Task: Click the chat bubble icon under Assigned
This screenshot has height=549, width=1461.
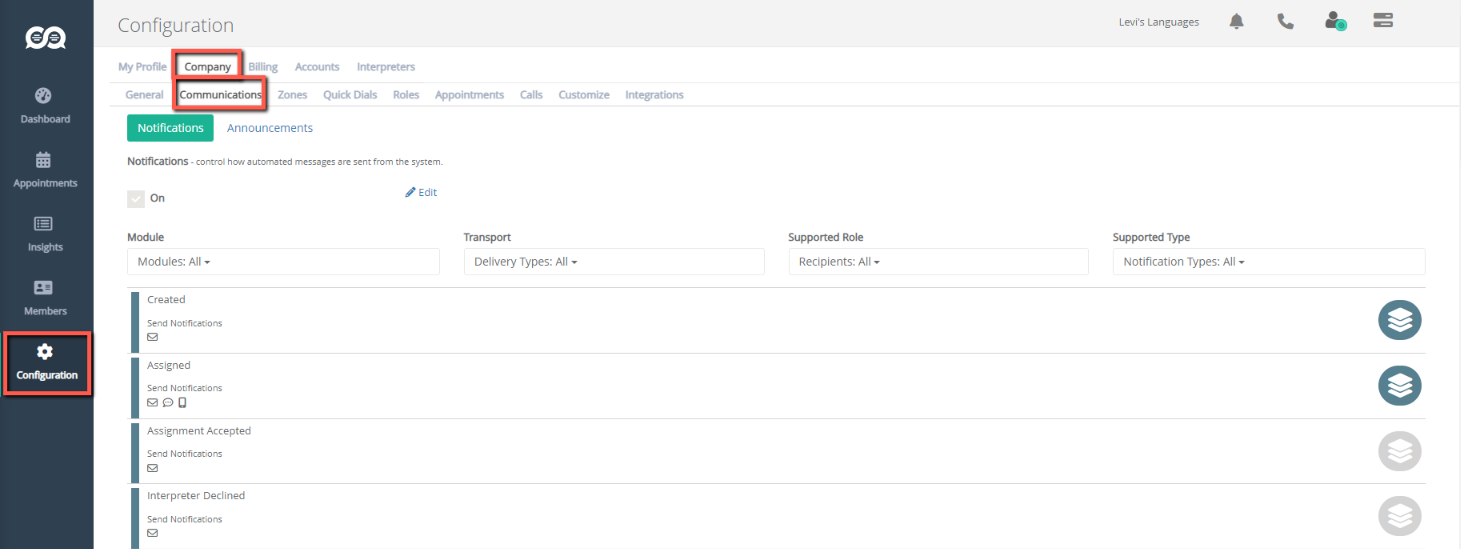Action: click(x=168, y=403)
